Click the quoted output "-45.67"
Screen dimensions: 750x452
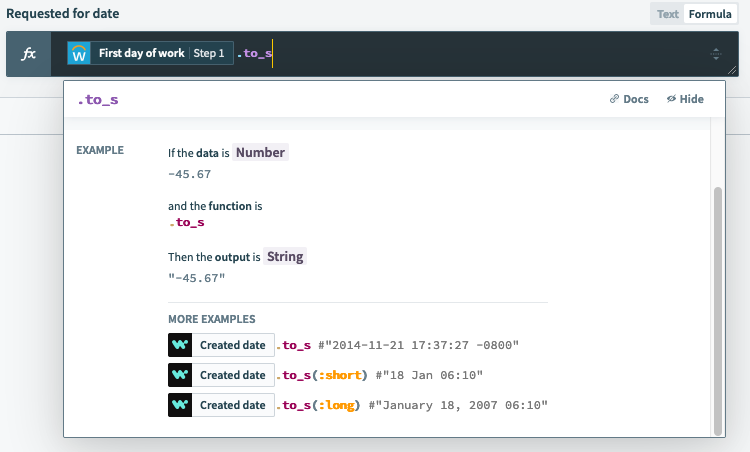pos(197,278)
